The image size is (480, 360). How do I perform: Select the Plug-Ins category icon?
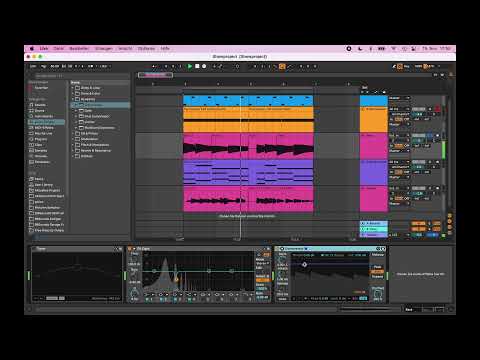[32, 139]
